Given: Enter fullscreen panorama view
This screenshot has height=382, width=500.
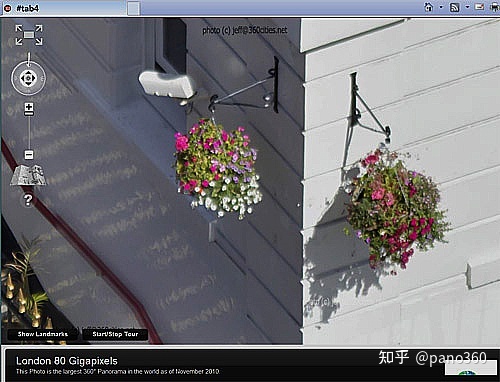Looking at the screenshot, I should 29,35.
